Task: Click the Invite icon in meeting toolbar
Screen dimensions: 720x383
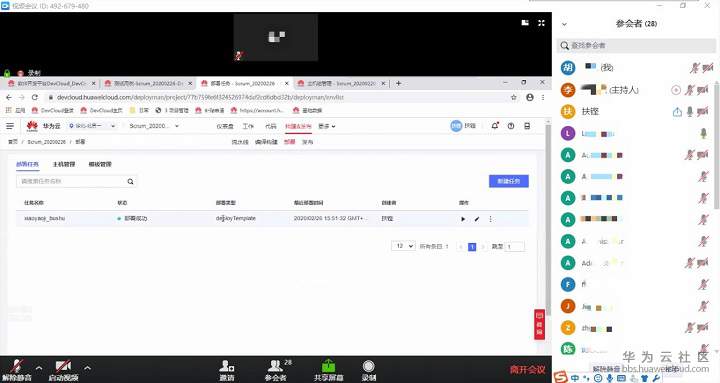Action: point(227,370)
